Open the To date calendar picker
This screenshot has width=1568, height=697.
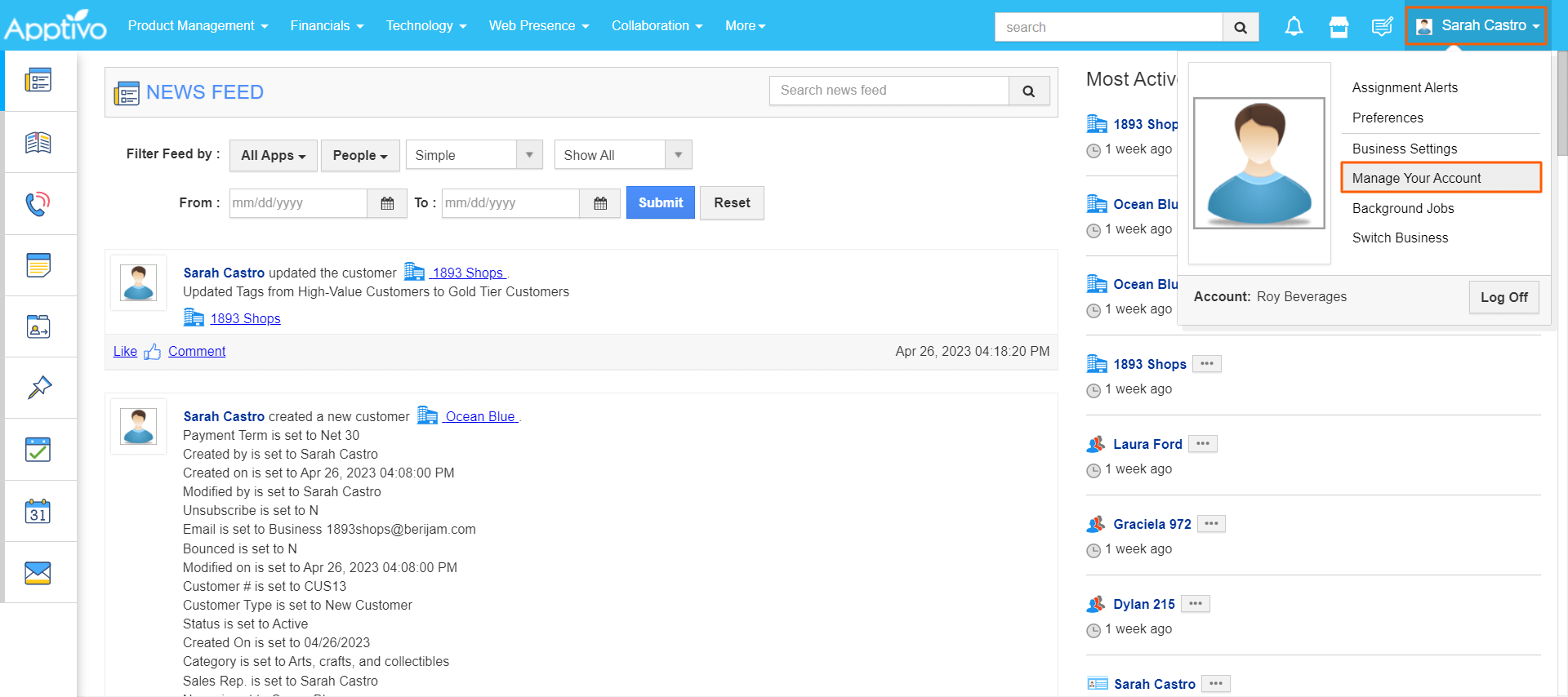600,203
